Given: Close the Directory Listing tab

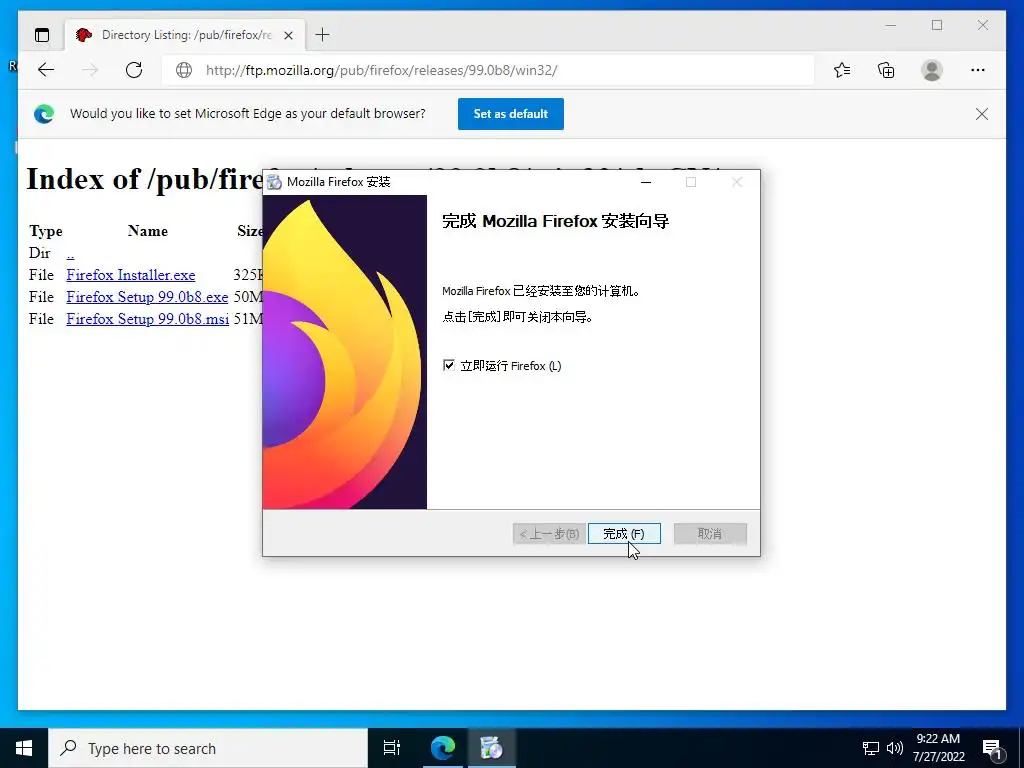Looking at the screenshot, I should coord(288,35).
